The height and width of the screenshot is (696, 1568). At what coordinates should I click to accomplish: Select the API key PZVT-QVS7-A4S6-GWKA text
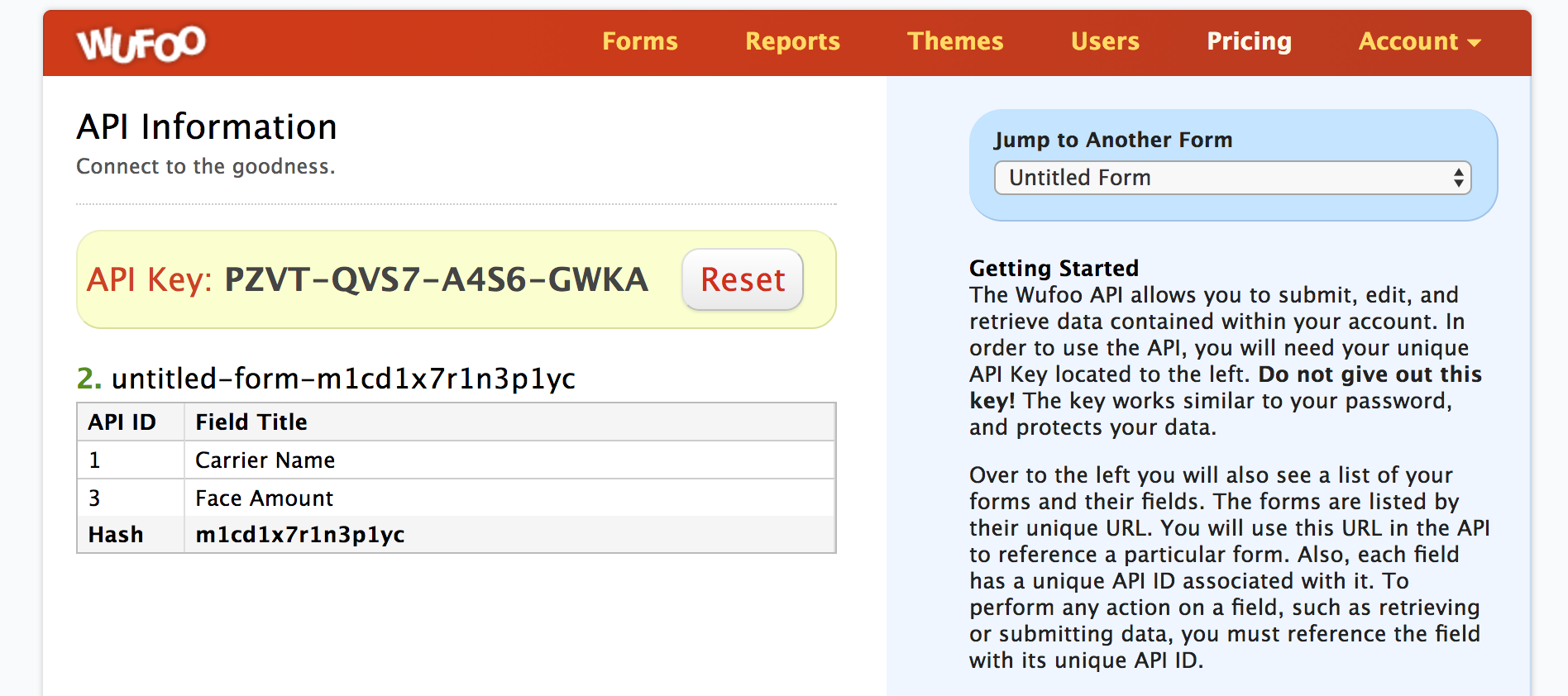[436, 279]
